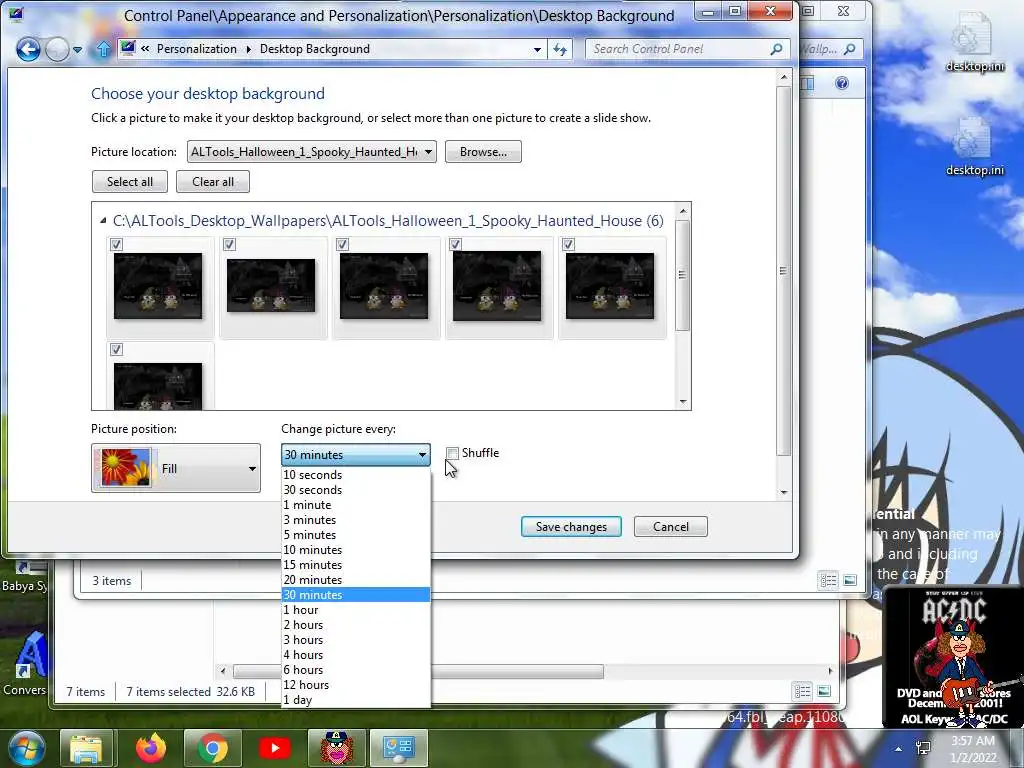Click the Personalization breadcrumb
Image resolution: width=1024 pixels, height=768 pixels.
tap(197, 49)
